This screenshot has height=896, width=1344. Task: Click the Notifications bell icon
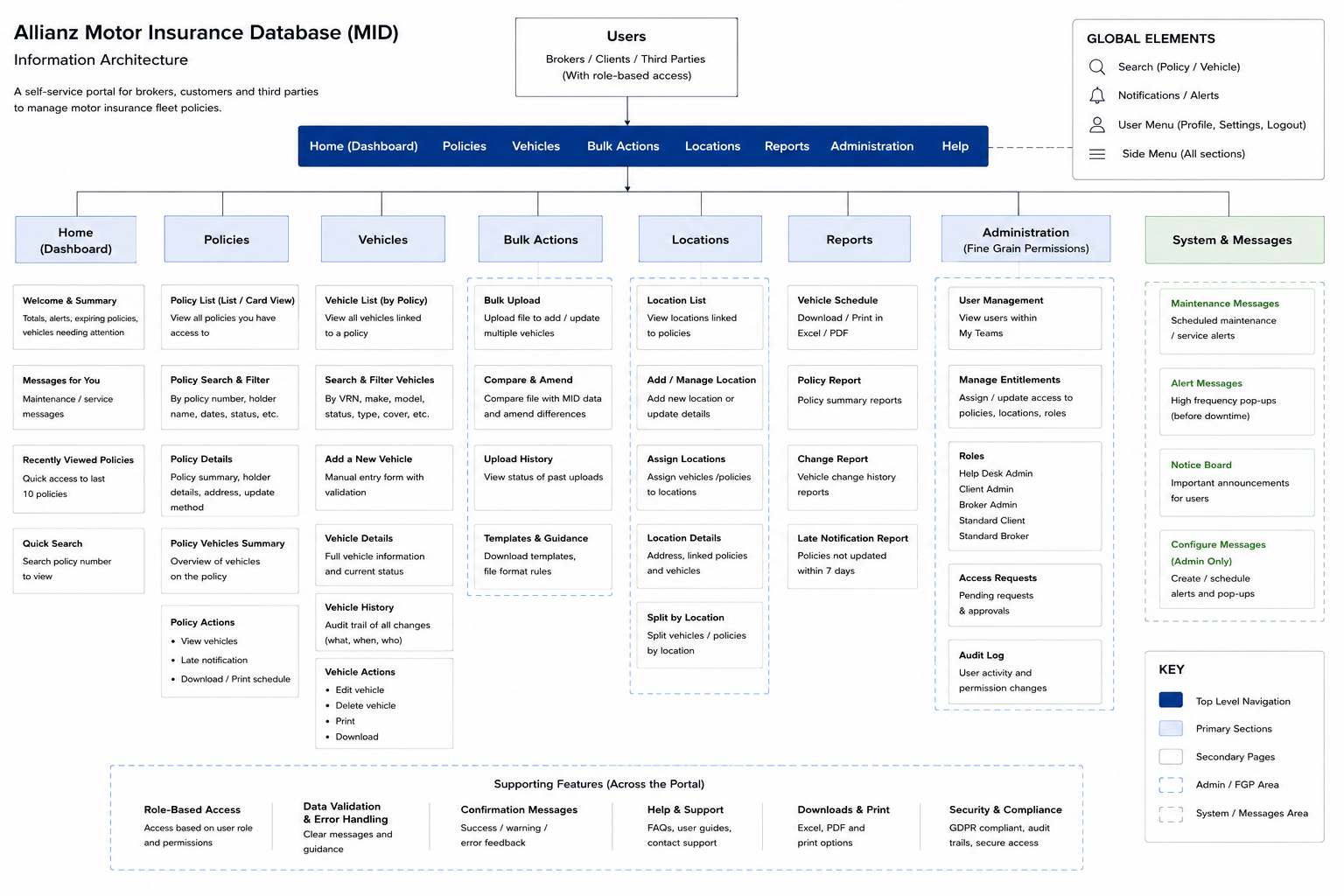point(1096,95)
